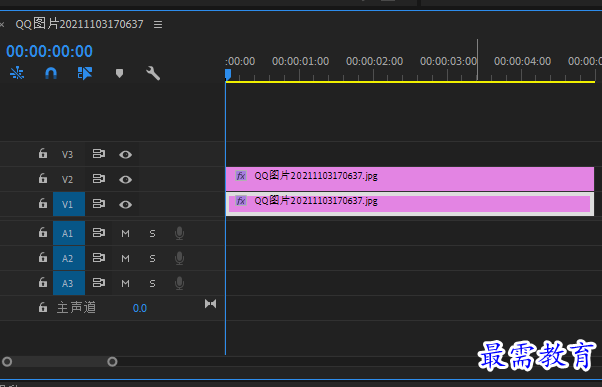Solo track A1

152,233
